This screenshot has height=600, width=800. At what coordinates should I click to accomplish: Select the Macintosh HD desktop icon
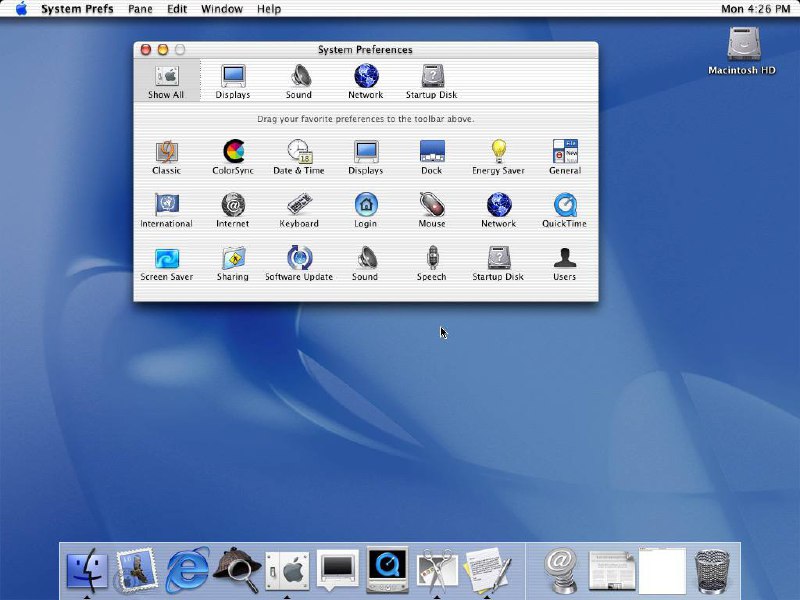point(743,51)
